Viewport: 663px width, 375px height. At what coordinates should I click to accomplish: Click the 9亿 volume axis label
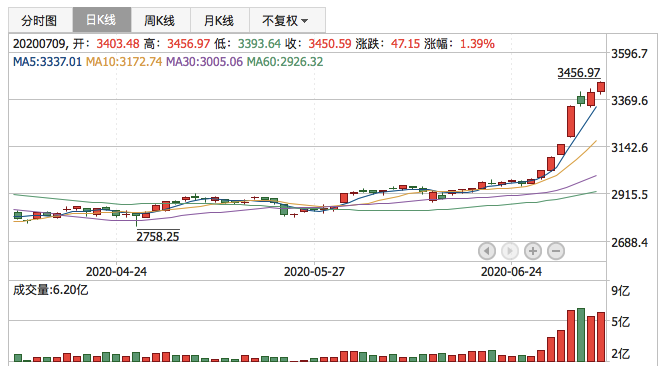620,291
